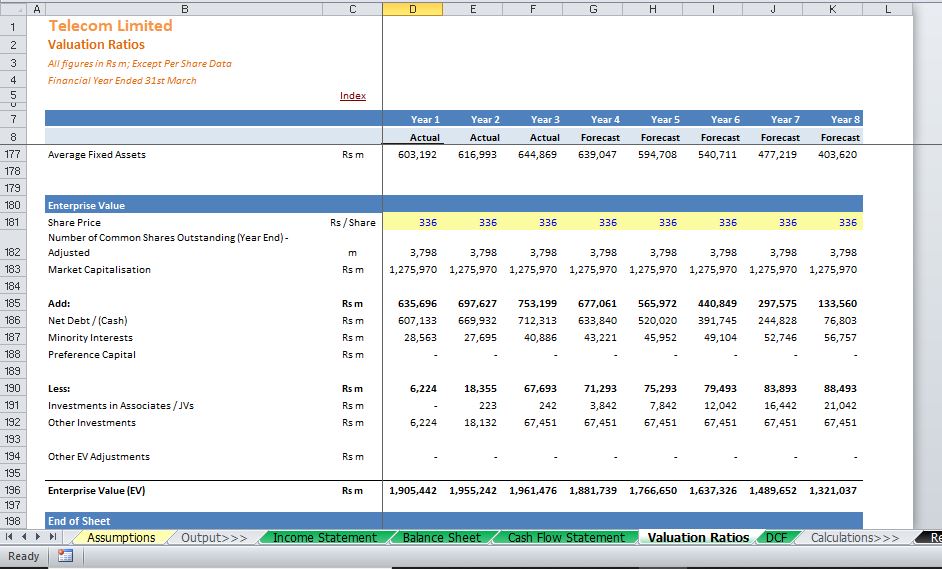Select Year 3 Net Debt 712,313
Image resolution: width=942 pixels, height=569 pixels.
click(537, 320)
